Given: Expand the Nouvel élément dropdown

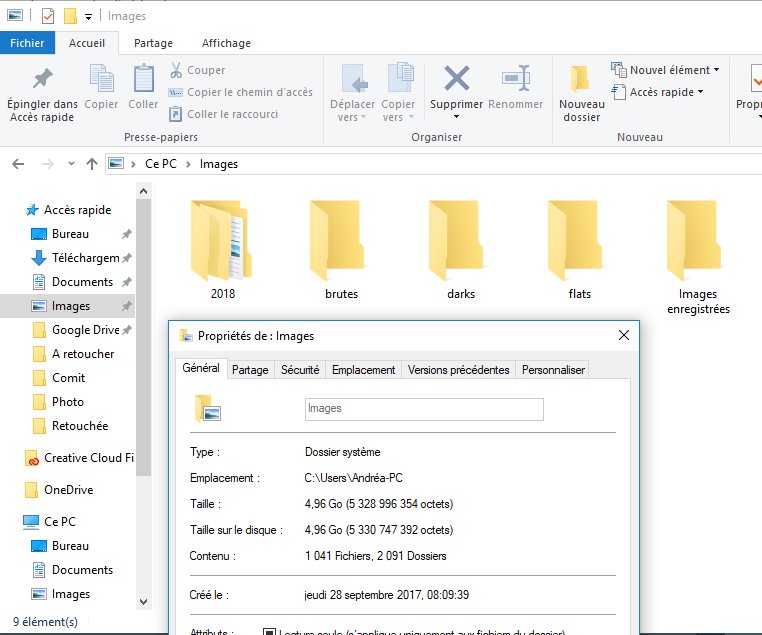Looking at the screenshot, I should tap(667, 70).
